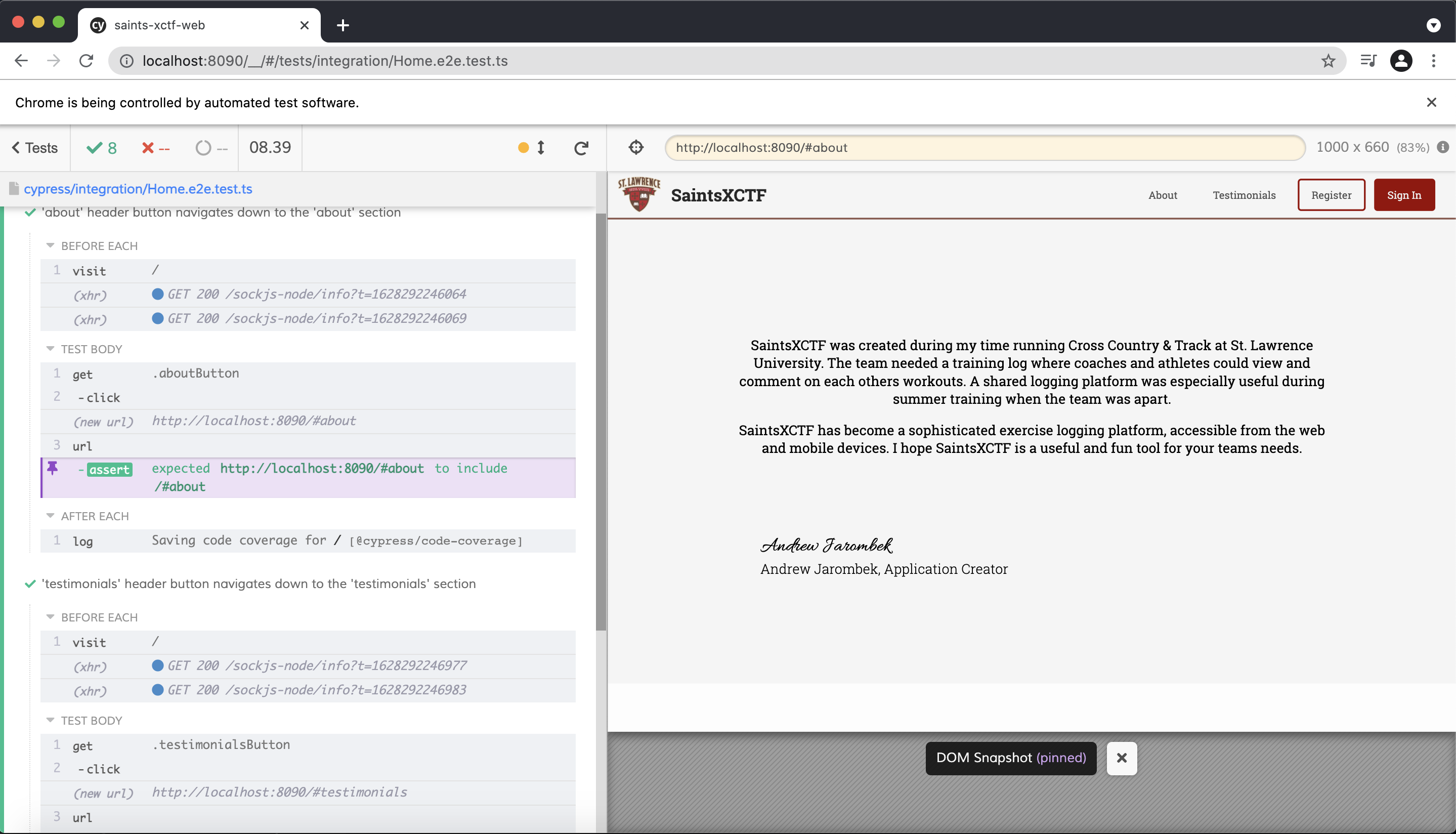The width and height of the screenshot is (1456, 834).
Task: Open the media control icon in Chrome toolbar
Action: [x=1368, y=61]
